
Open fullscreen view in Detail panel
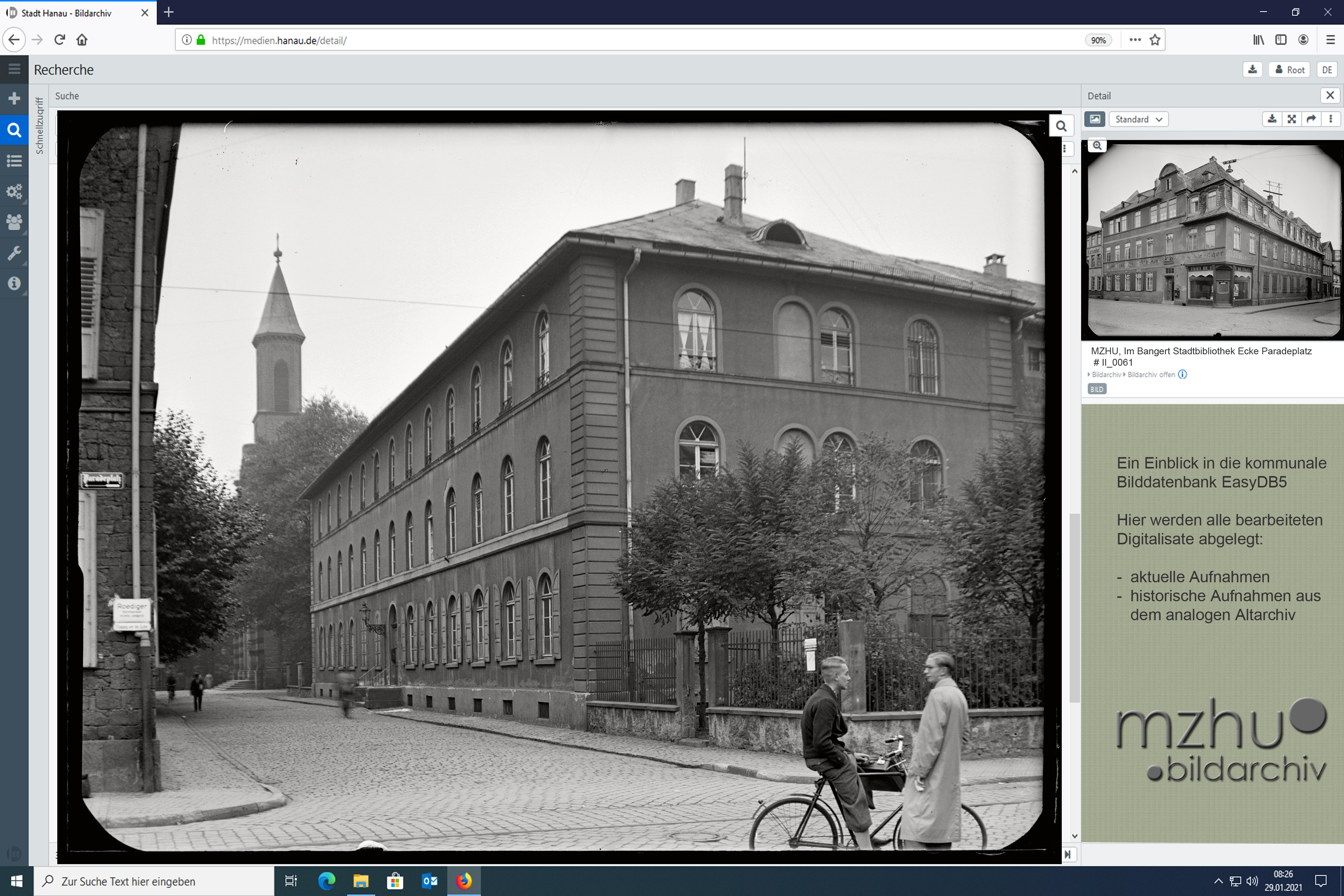coord(1291,119)
